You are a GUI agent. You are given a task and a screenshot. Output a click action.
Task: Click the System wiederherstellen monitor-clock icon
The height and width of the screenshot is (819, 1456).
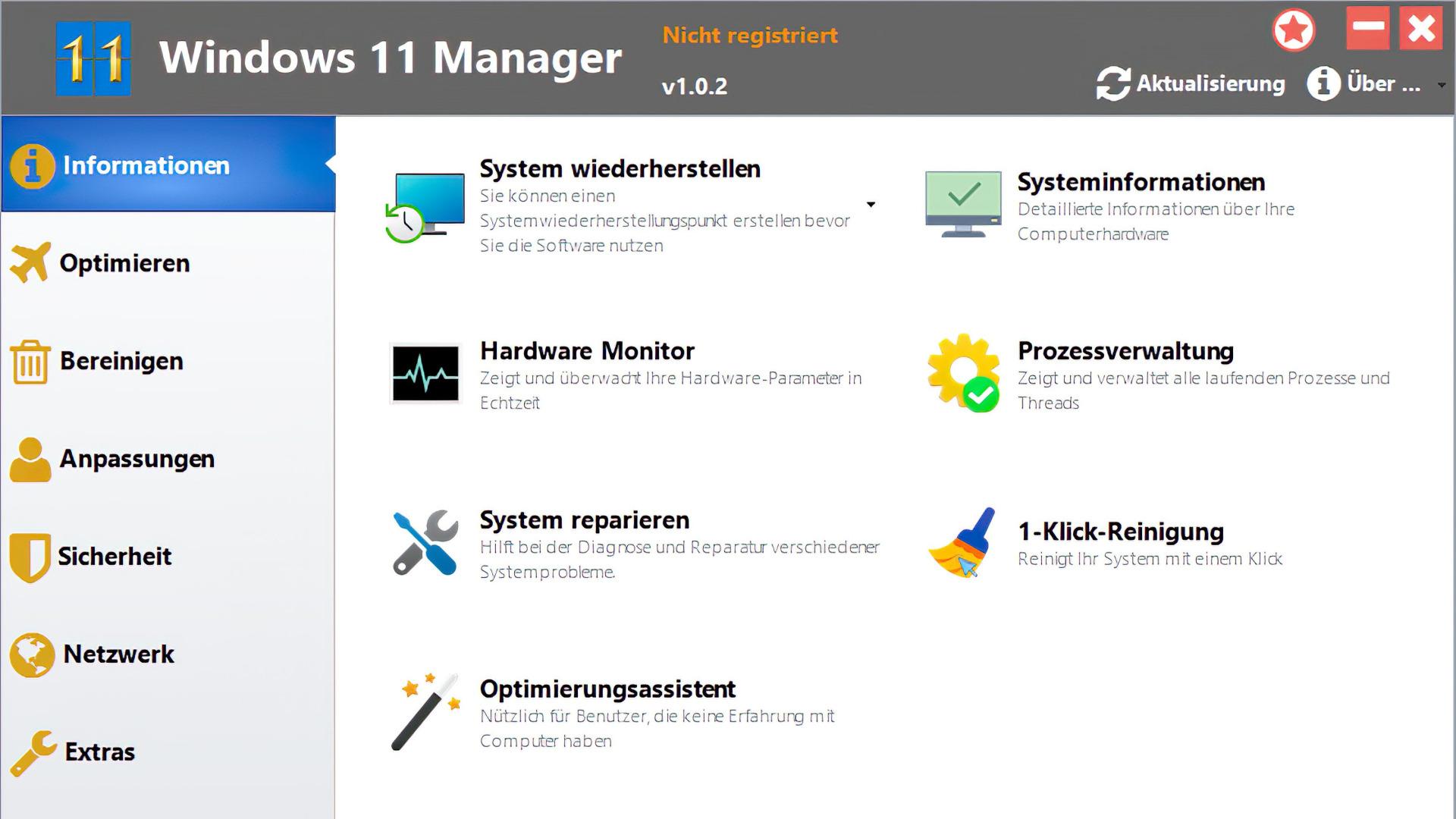pyautogui.click(x=425, y=207)
